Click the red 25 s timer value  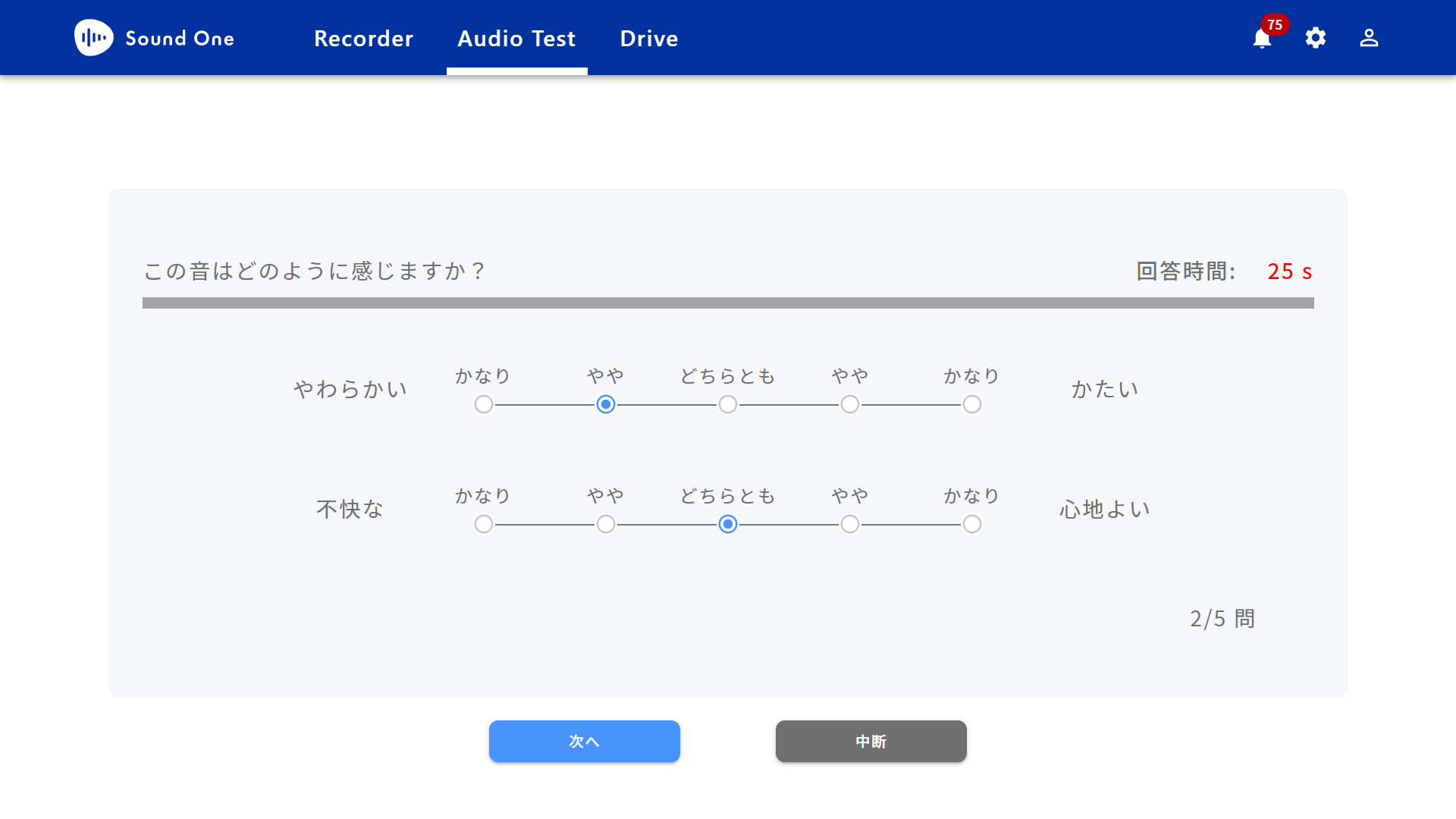click(1290, 271)
